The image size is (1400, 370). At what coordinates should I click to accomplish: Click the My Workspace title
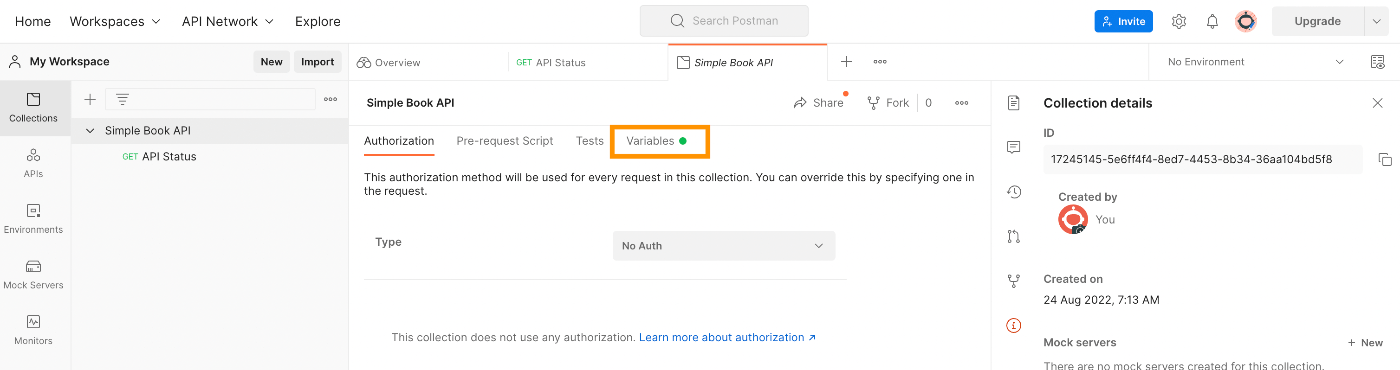click(x=70, y=62)
